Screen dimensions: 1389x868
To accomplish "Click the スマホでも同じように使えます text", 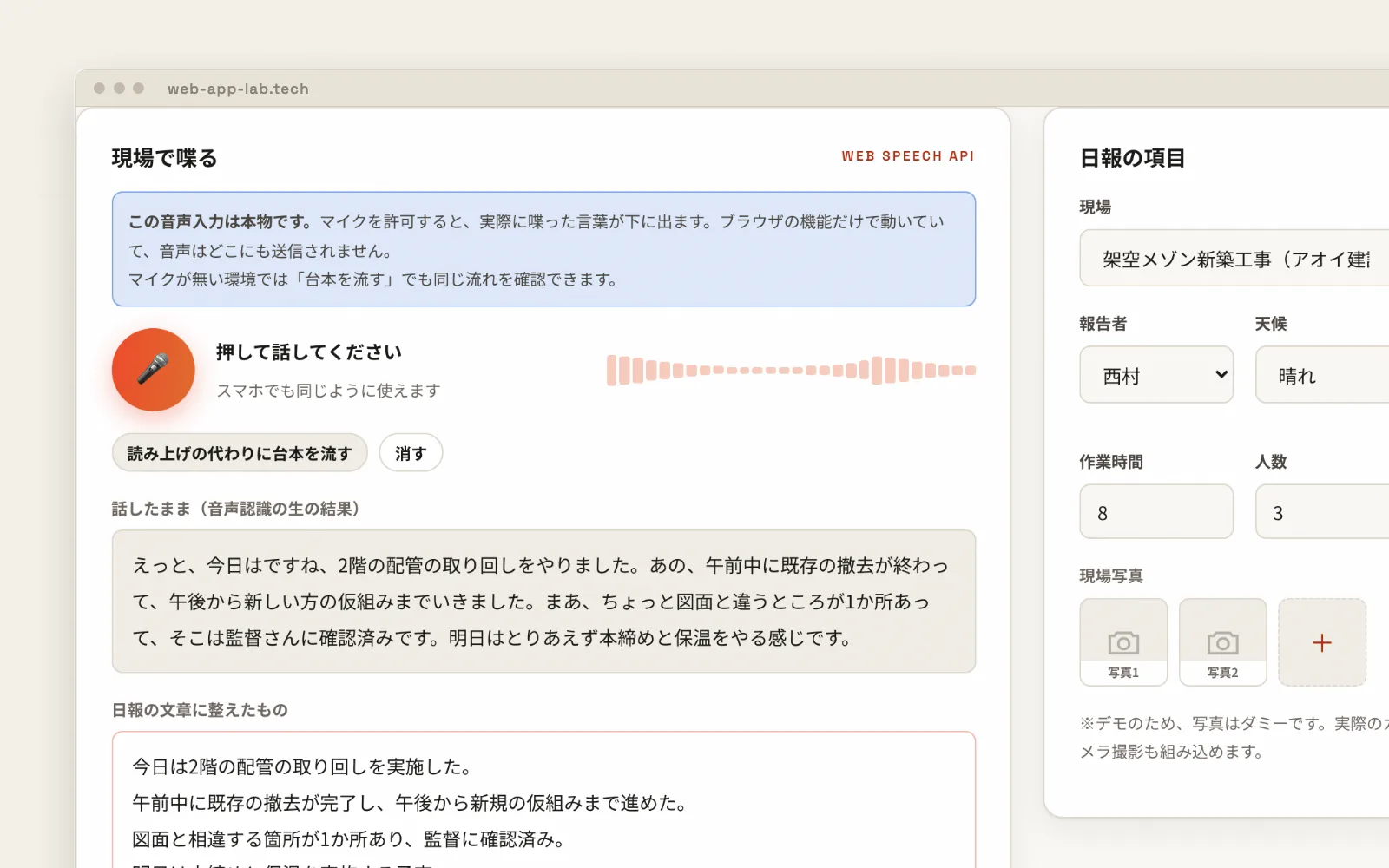I will coord(328,391).
